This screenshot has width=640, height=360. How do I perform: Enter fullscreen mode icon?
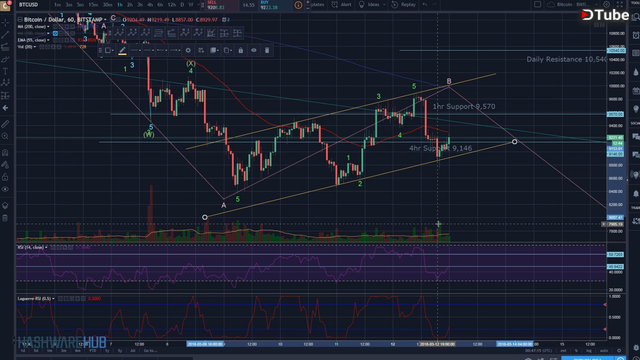(620, 4)
